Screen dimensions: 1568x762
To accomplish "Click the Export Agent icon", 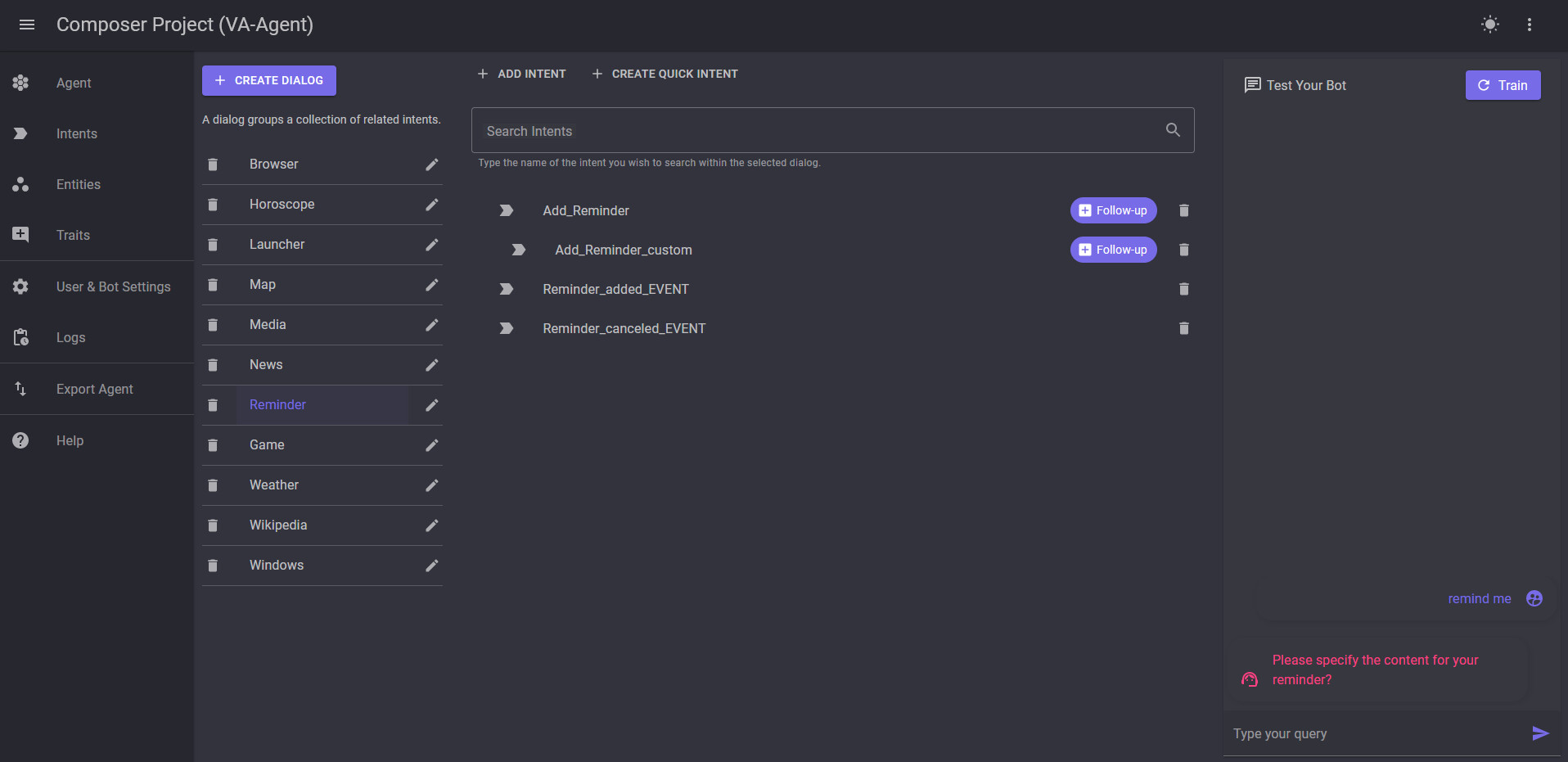I will 20,389.
